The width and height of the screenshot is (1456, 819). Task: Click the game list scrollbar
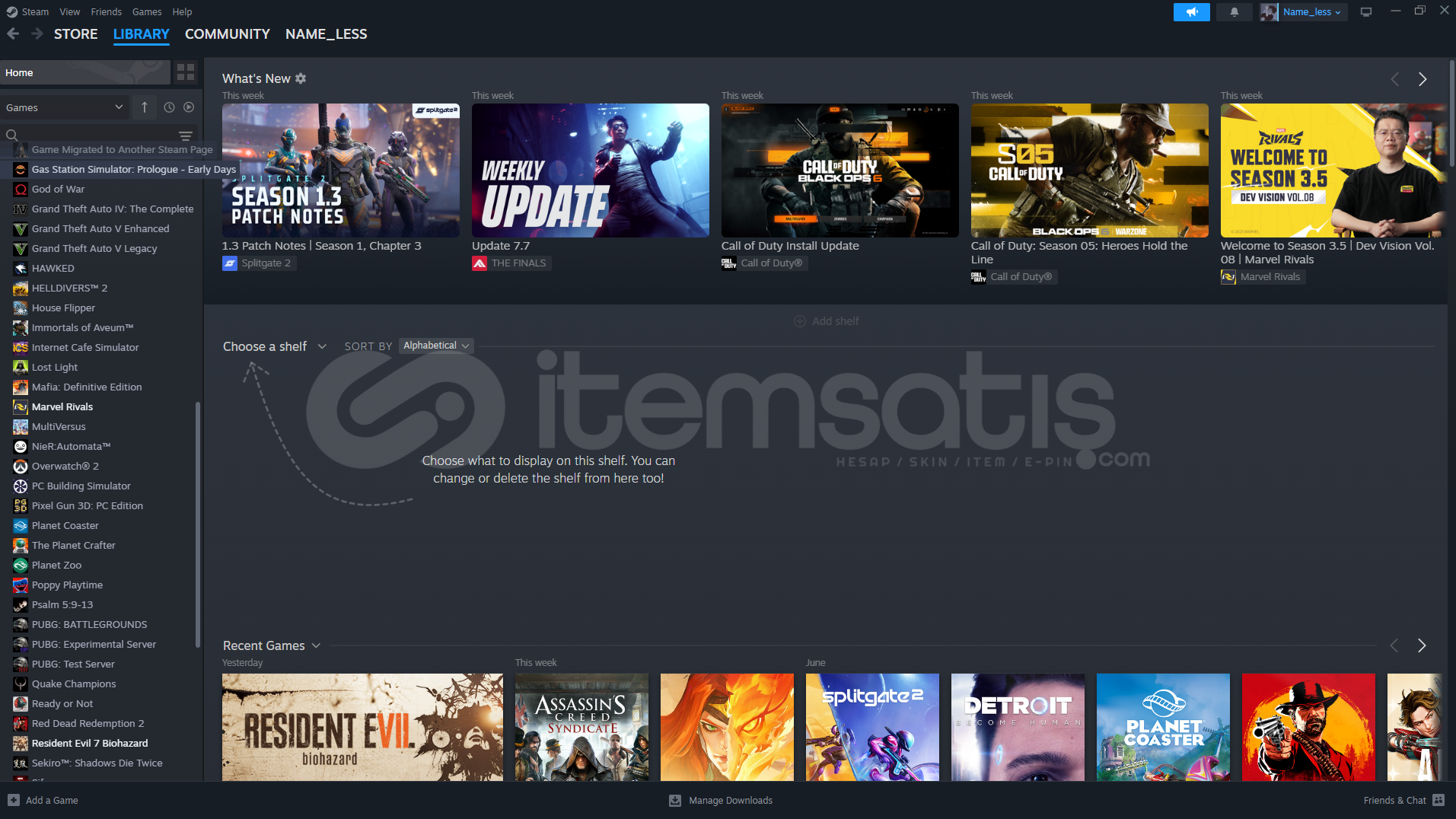point(199,525)
